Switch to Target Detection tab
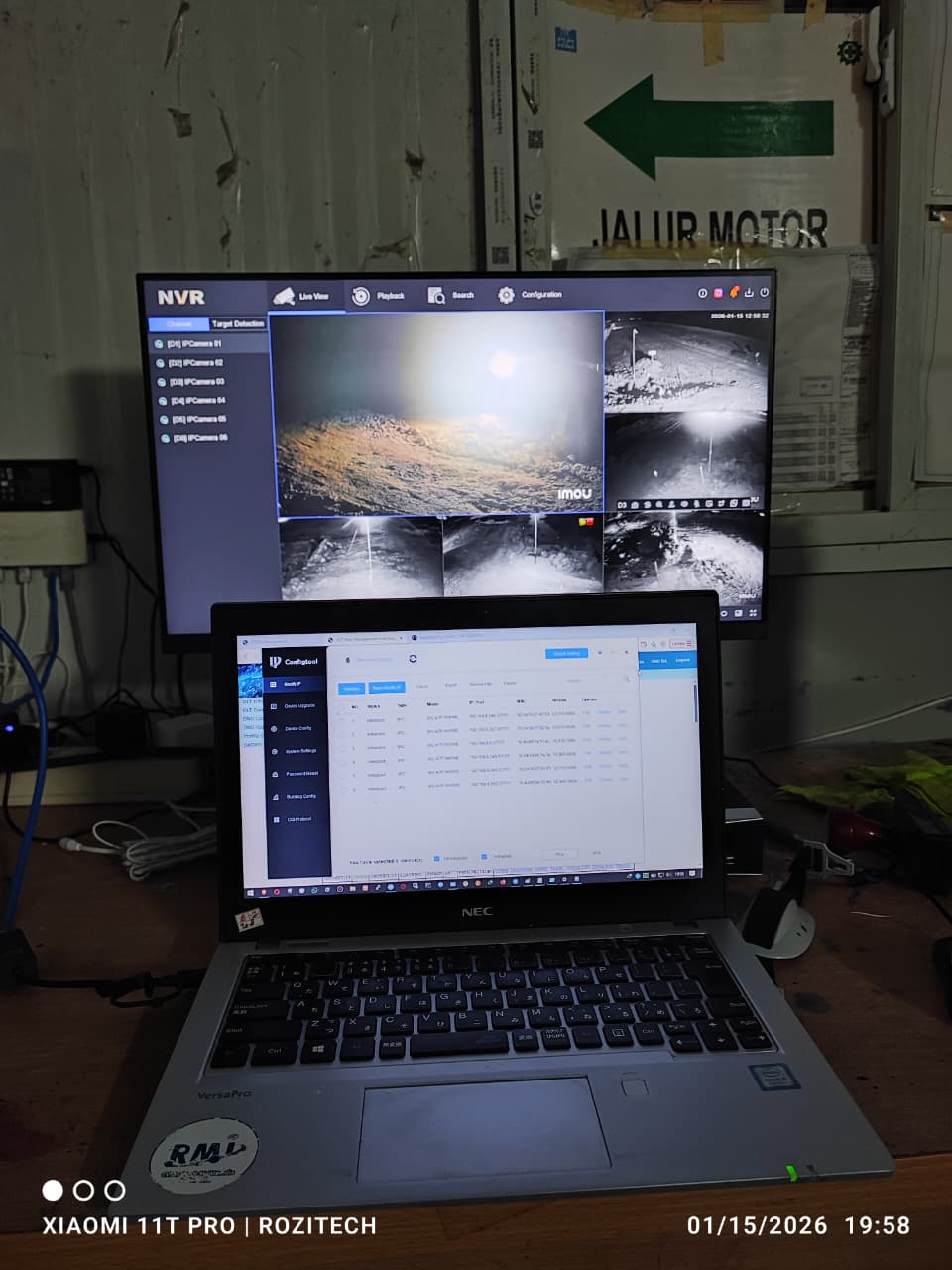This screenshot has height=1270, width=952. (237, 324)
